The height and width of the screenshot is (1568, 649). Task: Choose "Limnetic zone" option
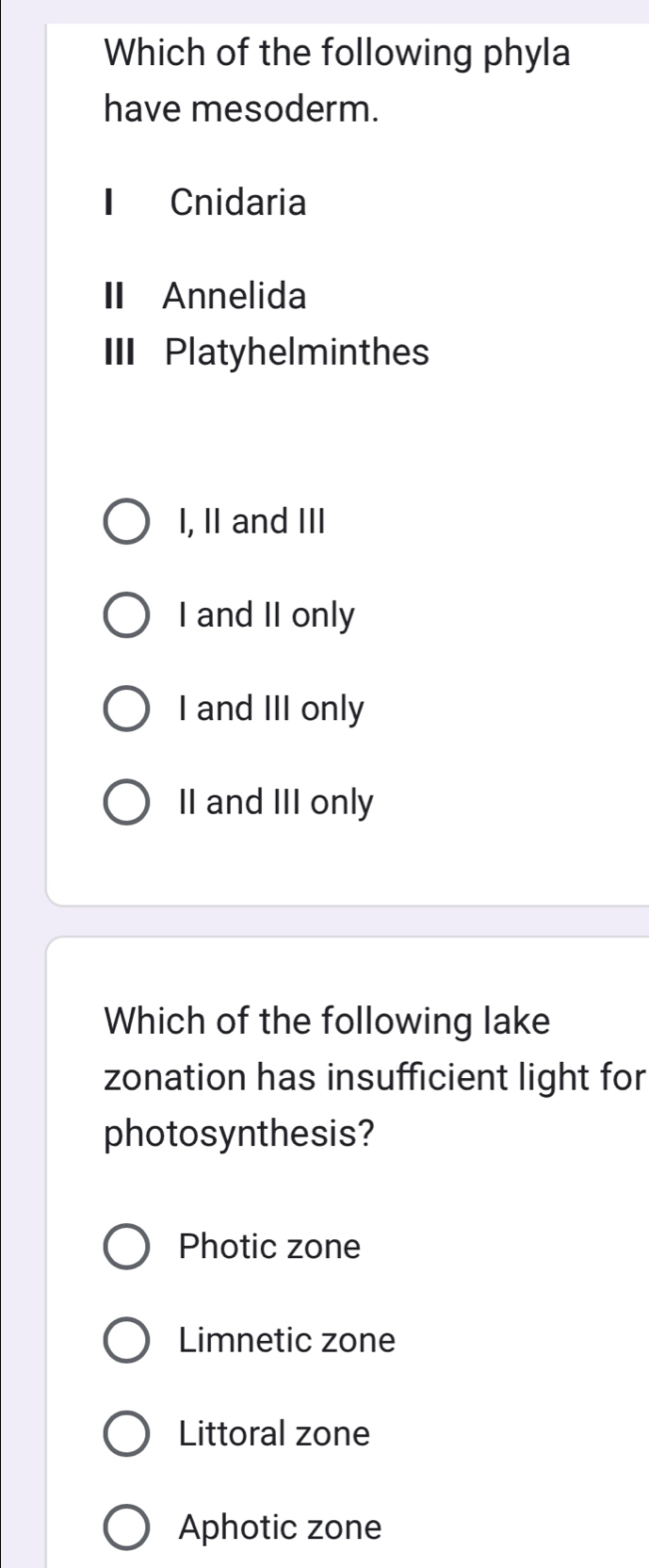[x=127, y=1340]
